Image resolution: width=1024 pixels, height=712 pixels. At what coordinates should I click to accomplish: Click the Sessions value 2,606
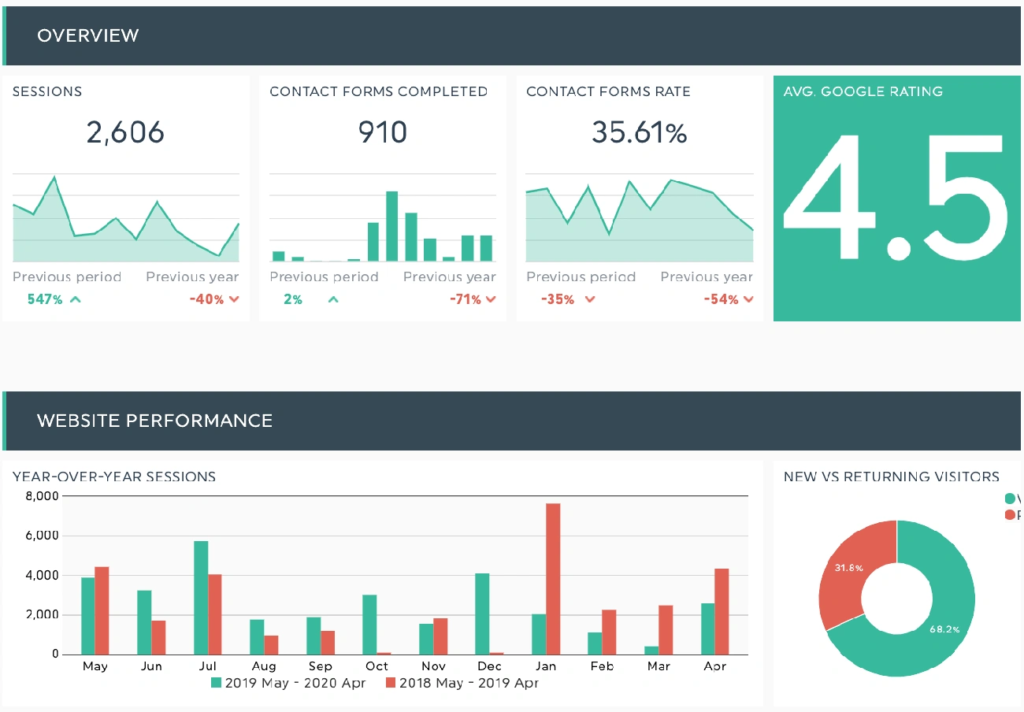(x=125, y=132)
